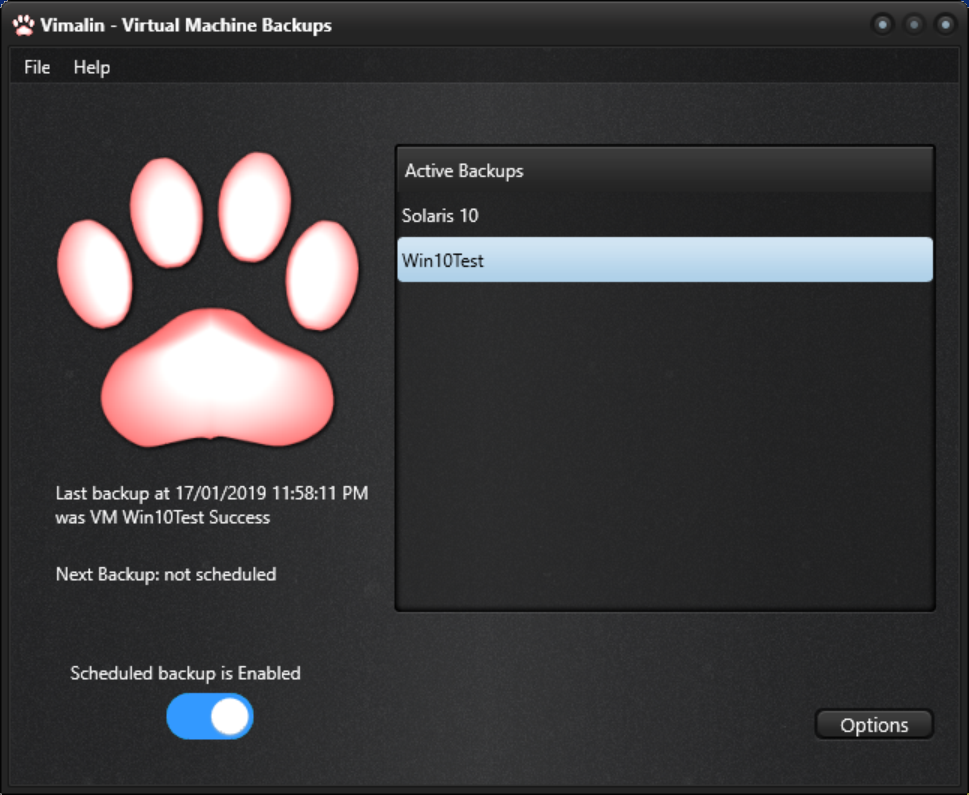Select the Win10Test backup entry

click(x=665, y=260)
